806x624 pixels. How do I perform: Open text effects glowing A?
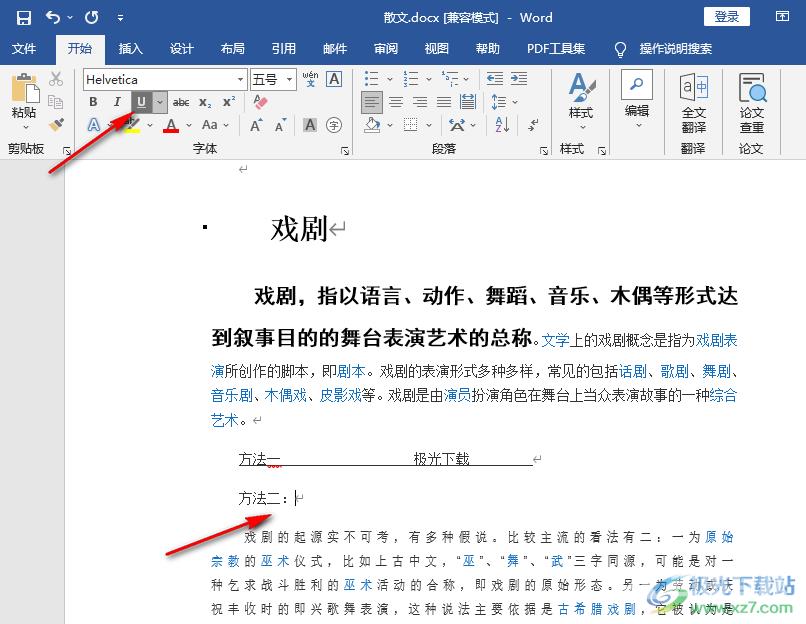pos(94,124)
